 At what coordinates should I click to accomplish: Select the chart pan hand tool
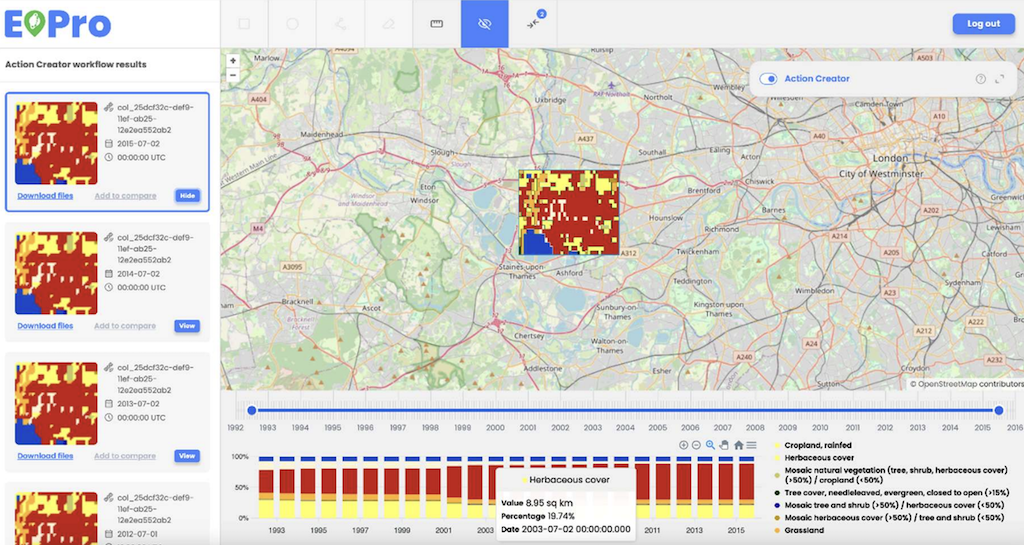724,445
